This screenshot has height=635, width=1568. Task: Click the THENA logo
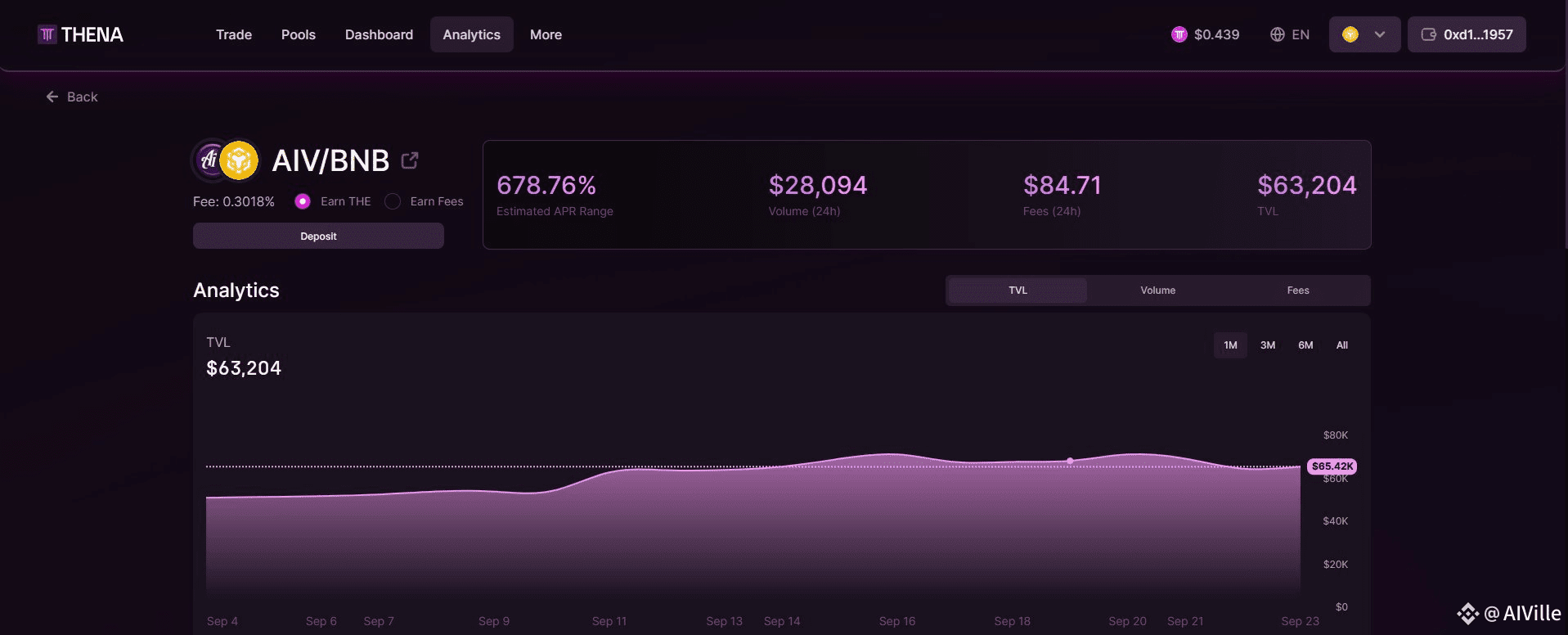click(x=80, y=34)
